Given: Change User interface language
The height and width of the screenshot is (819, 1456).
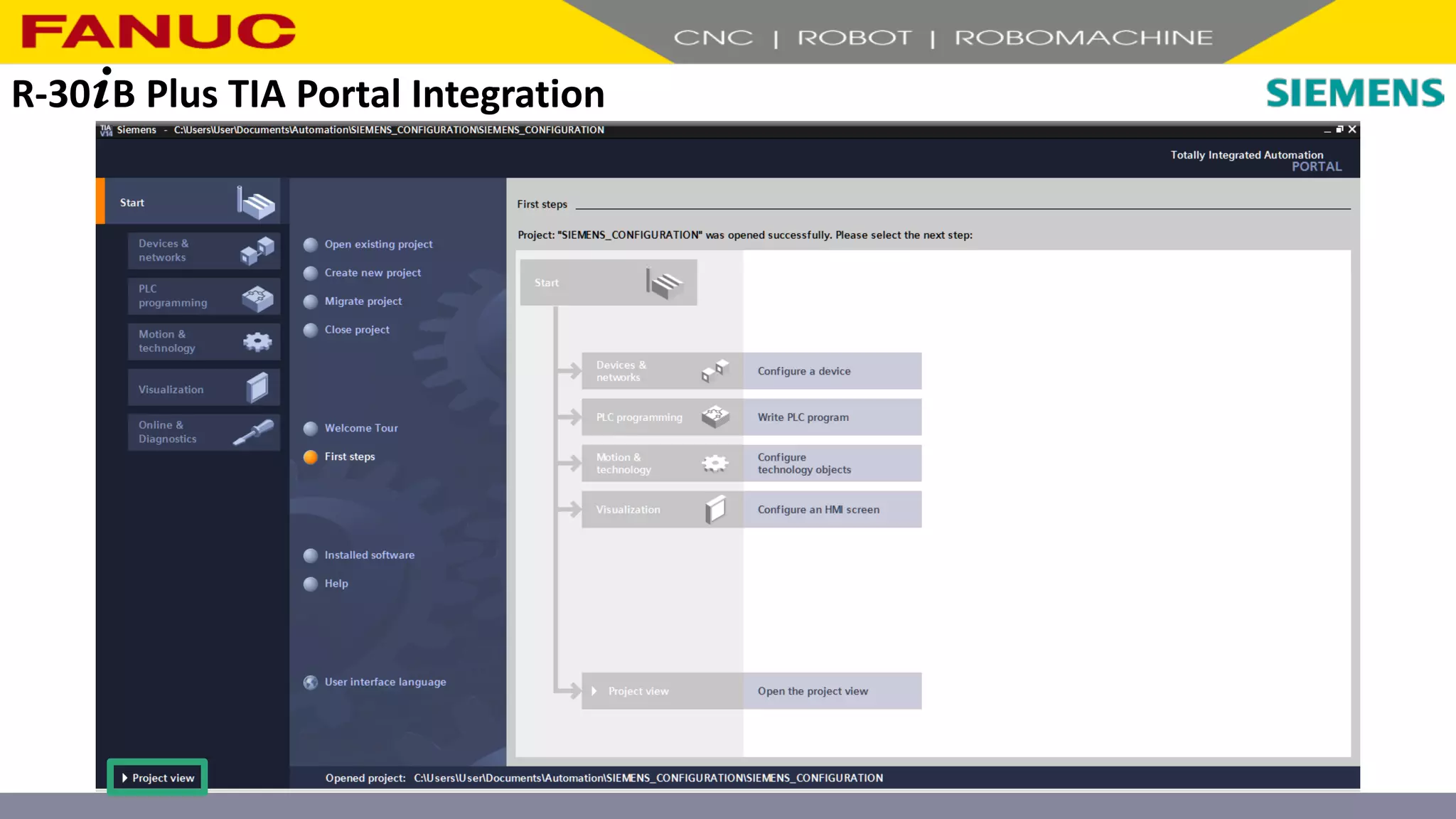Looking at the screenshot, I should (x=385, y=682).
